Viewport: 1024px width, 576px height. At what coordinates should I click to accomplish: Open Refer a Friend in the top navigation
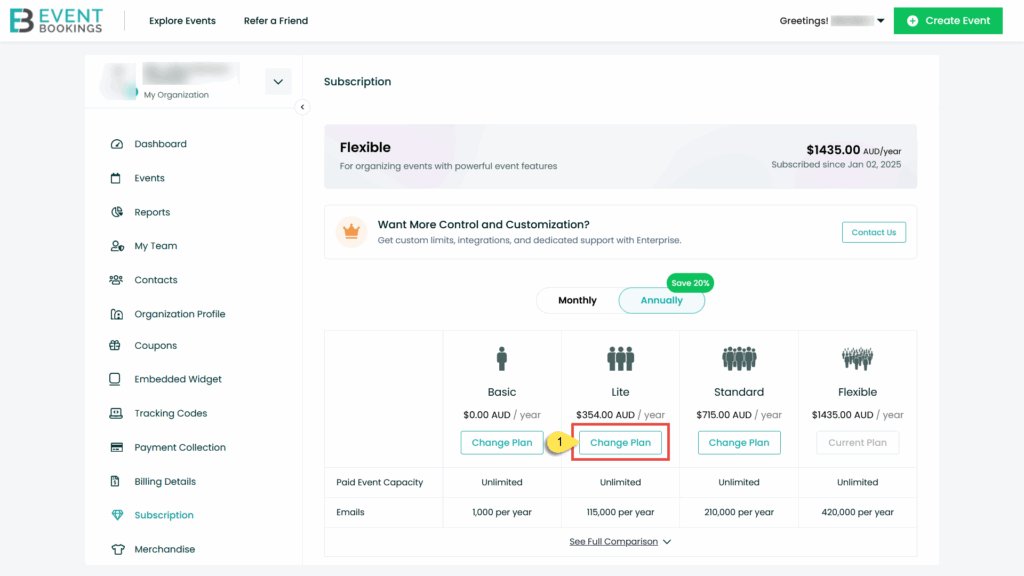[x=276, y=21]
